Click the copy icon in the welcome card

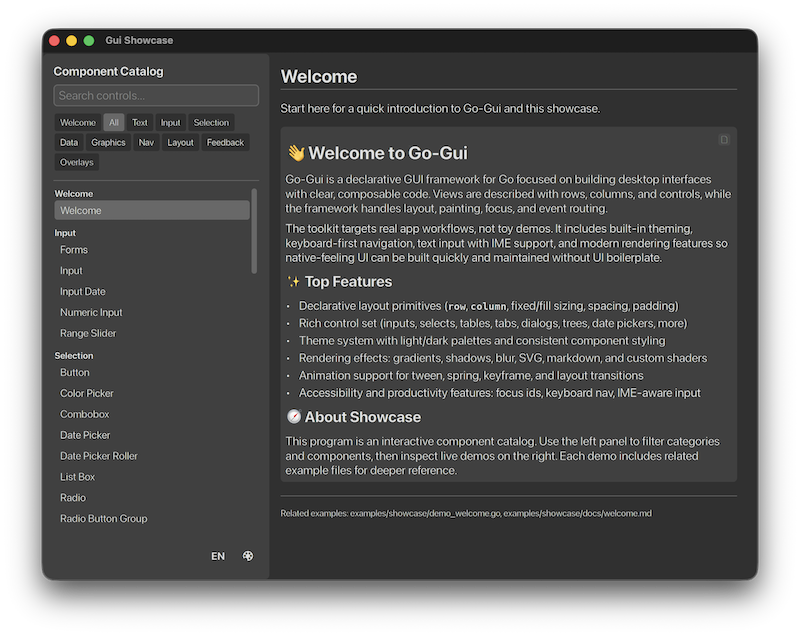point(723,139)
